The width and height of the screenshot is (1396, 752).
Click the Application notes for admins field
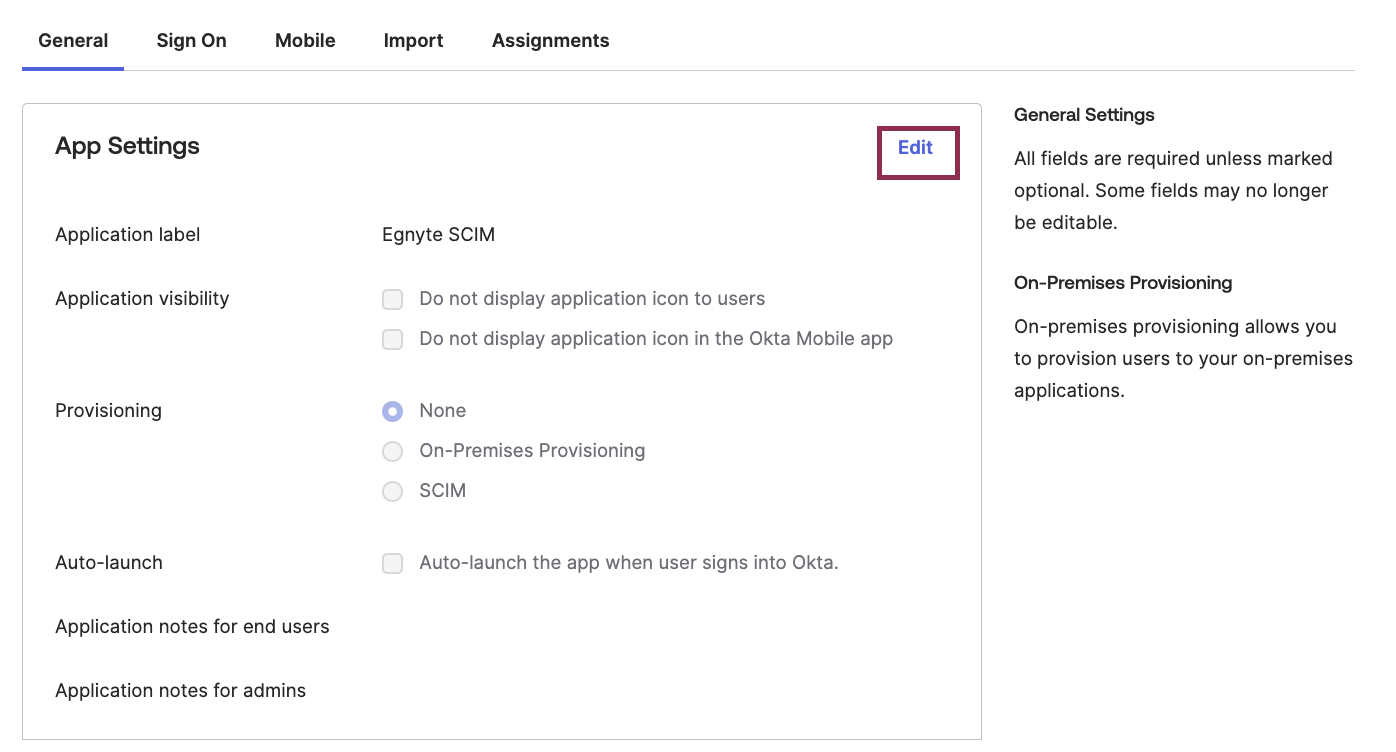(x=180, y=690)
